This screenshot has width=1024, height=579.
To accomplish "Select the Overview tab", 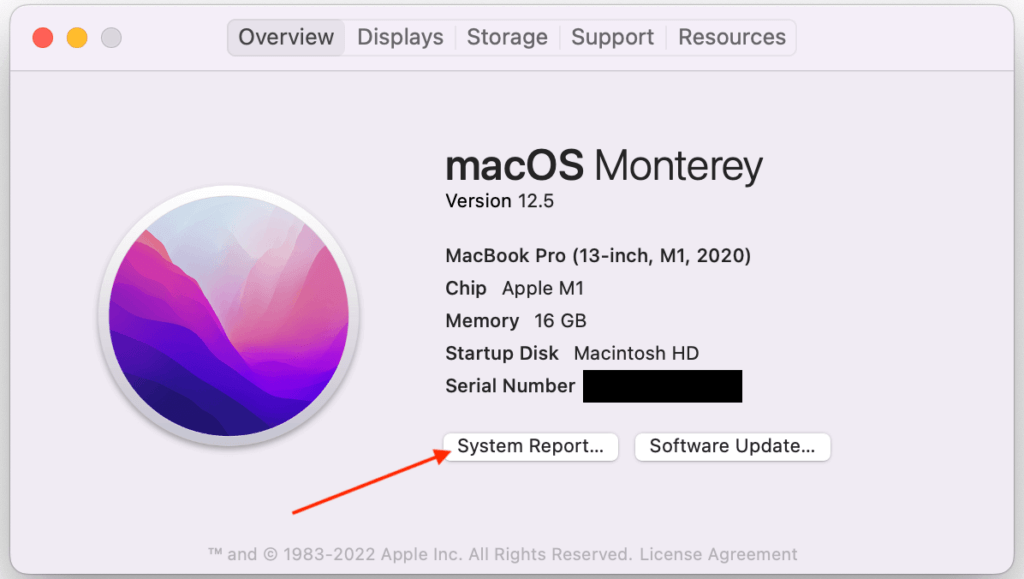I will click(x=285, y=37).
